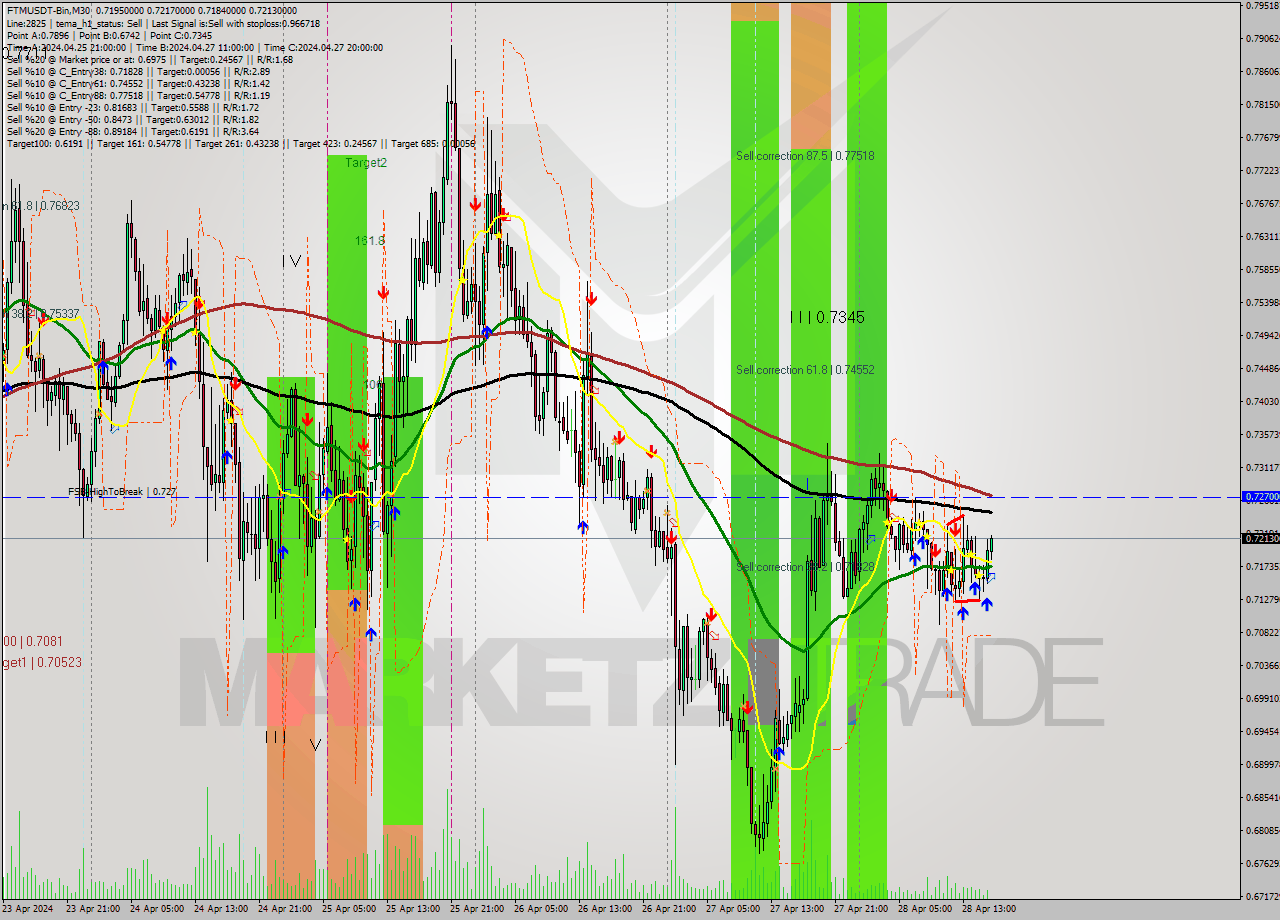Click the '38.2 | 0.75337' fib label
The image size is (1280, 920).
[44, 314]
